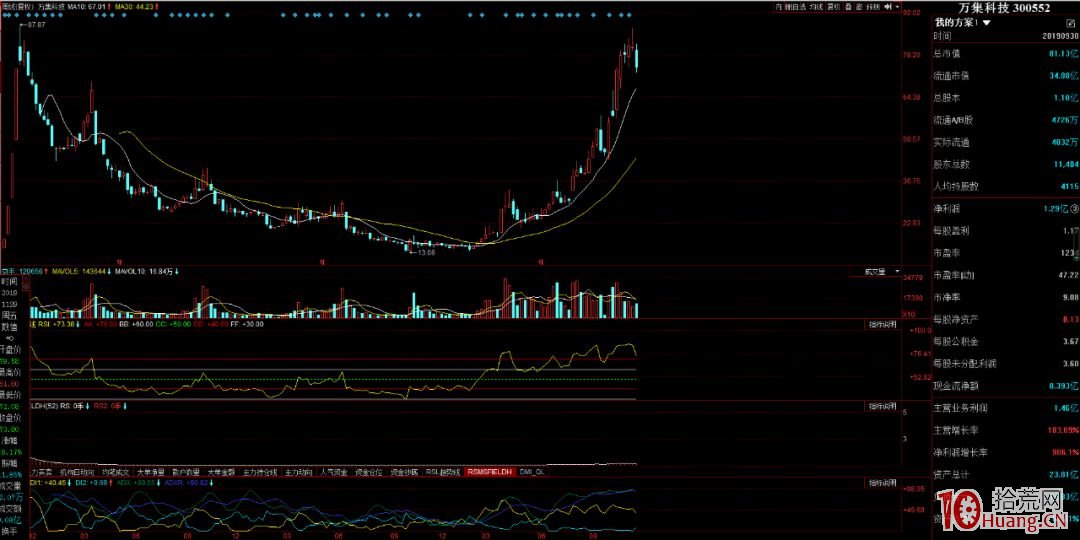The width and height of the screenshot is (1080, 540).
Task: Open 指标说明 for the LDH panel
Action: [x=882, y=406]
